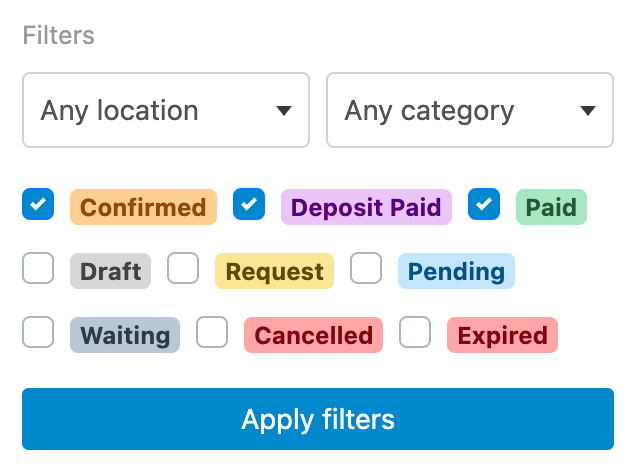The height and width of the screenshot is (476, 636).
Task: Open the Any location dropdown
Action: [x=166, y=110]
